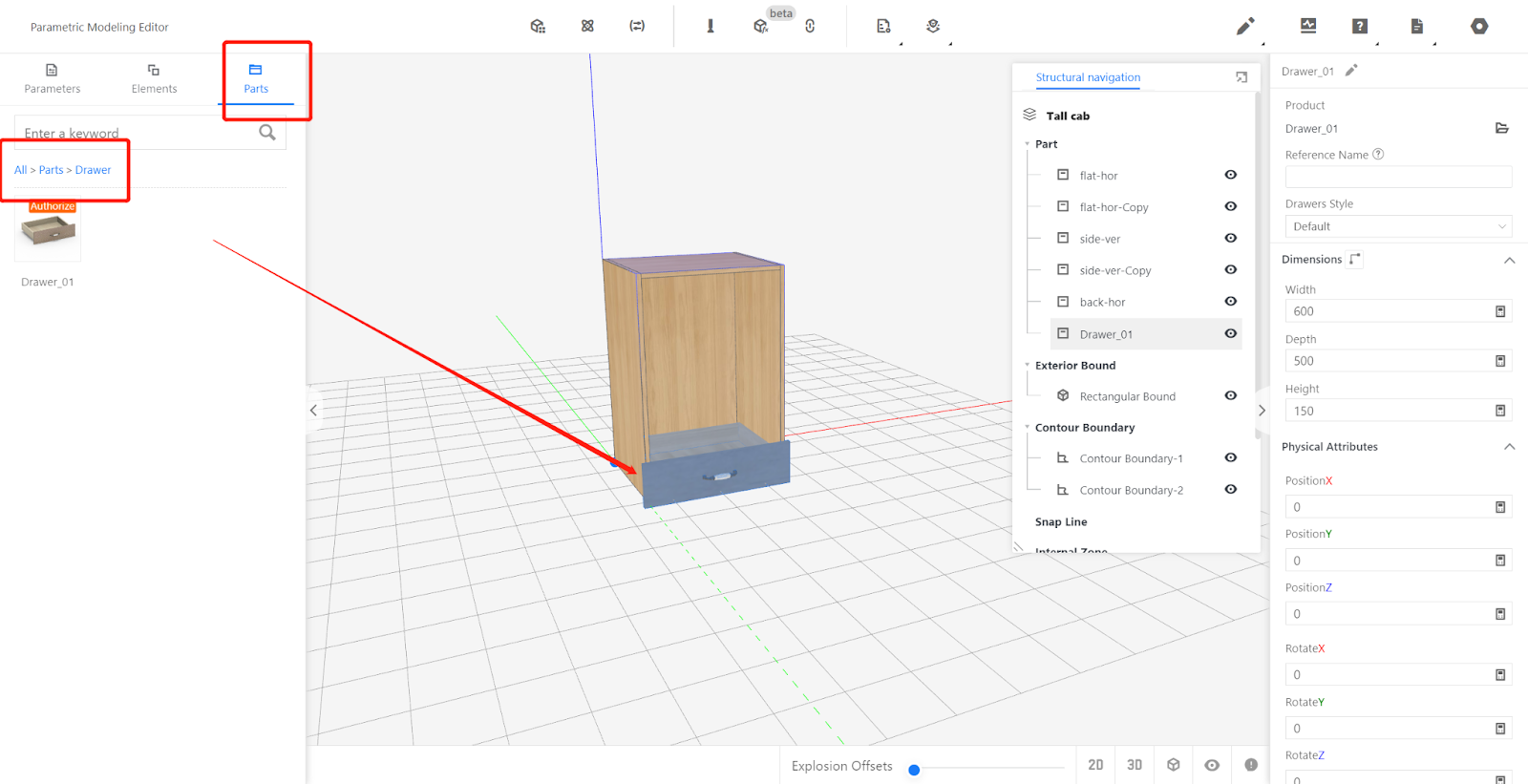Image resolution: width=1528 pixels, height=784 pixels.
Task: Open the Drawers Style dropdown
Action: coord(1398,226)
